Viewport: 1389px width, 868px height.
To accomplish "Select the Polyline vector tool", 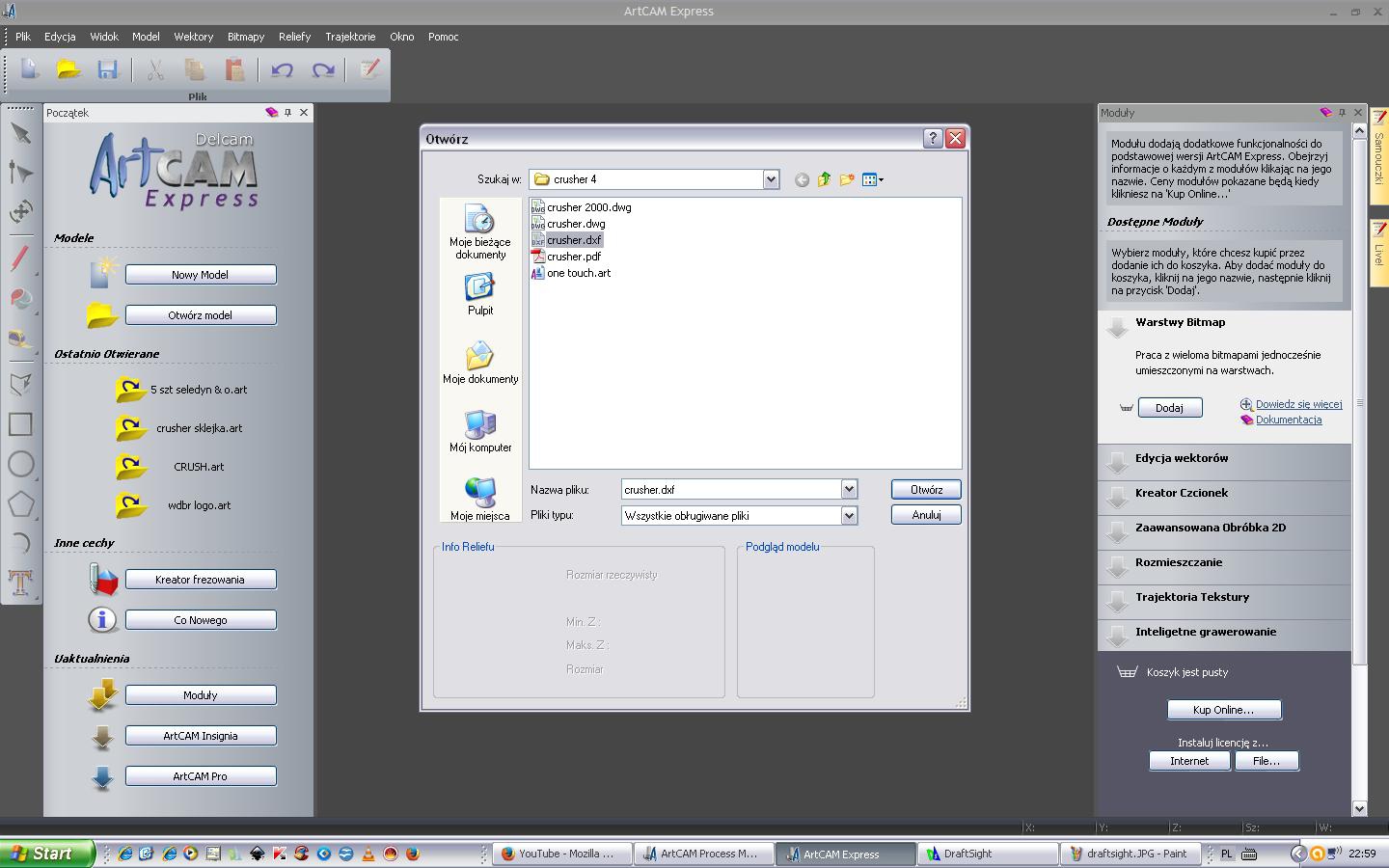I will point(20,385).
